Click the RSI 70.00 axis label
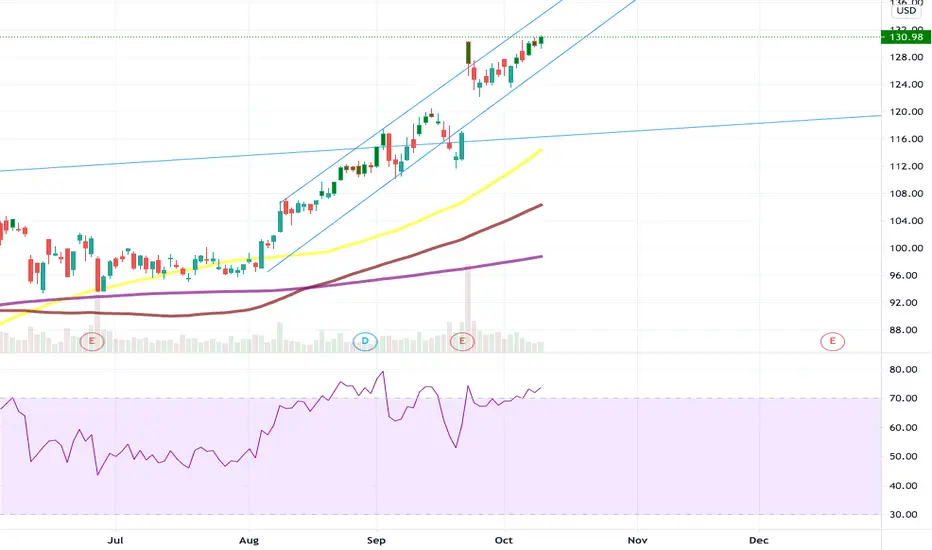The height and width of the screenshot is (550, 932). tap(903, 398)
